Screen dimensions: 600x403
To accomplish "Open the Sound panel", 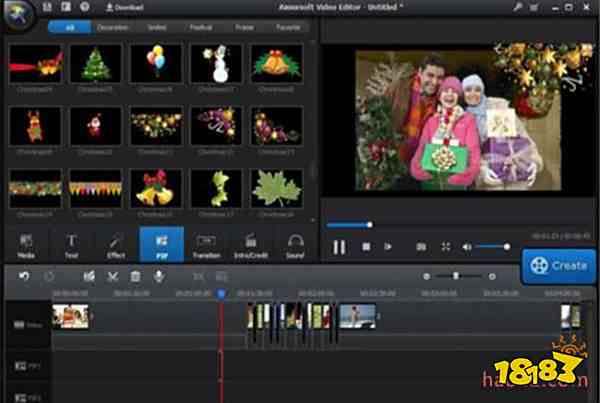I will (x=295, y=245).
